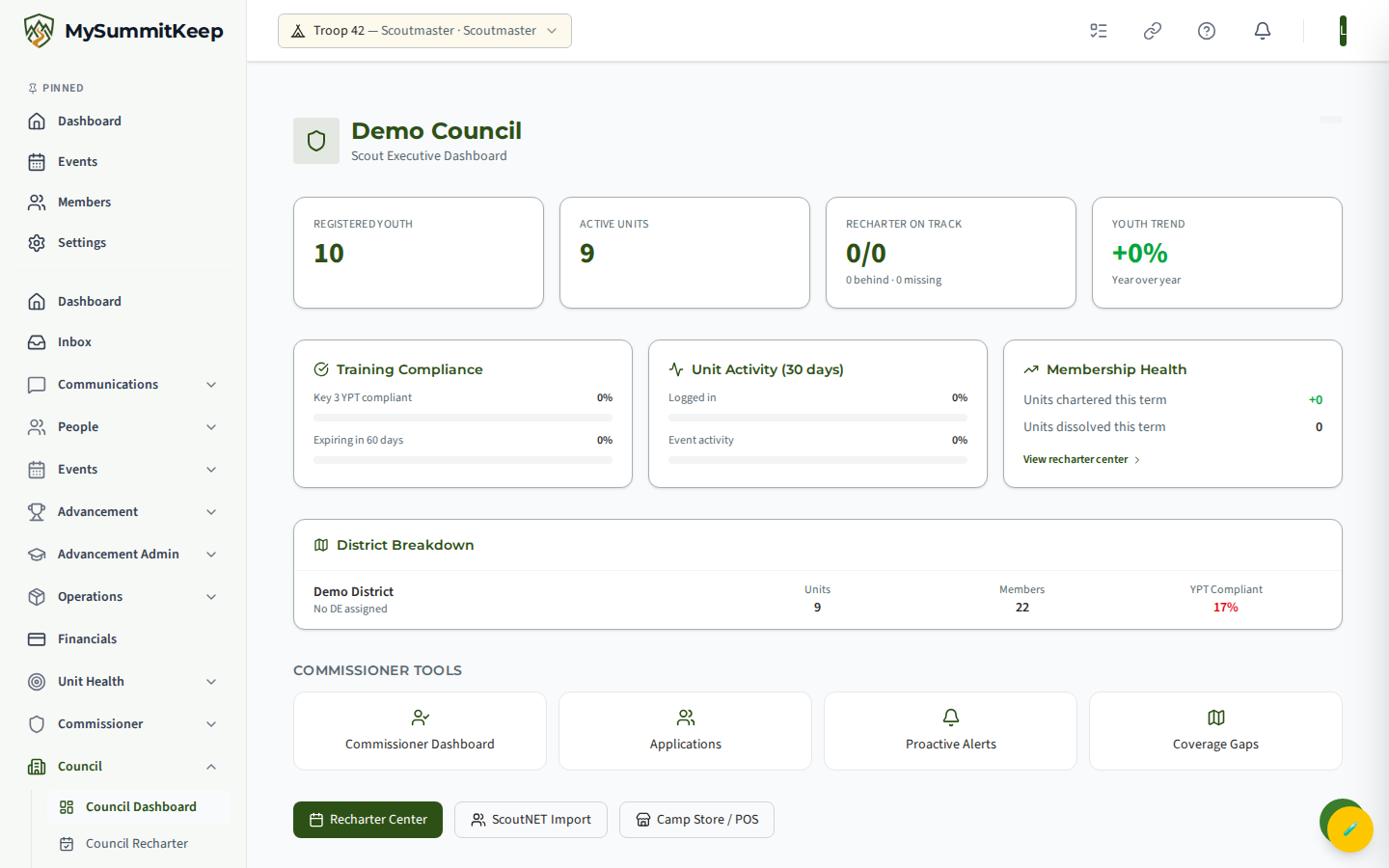The width and height of the screenshot is (1389, 868).
Task: Follow the View recharter center link
Action: click(1081, 459)
